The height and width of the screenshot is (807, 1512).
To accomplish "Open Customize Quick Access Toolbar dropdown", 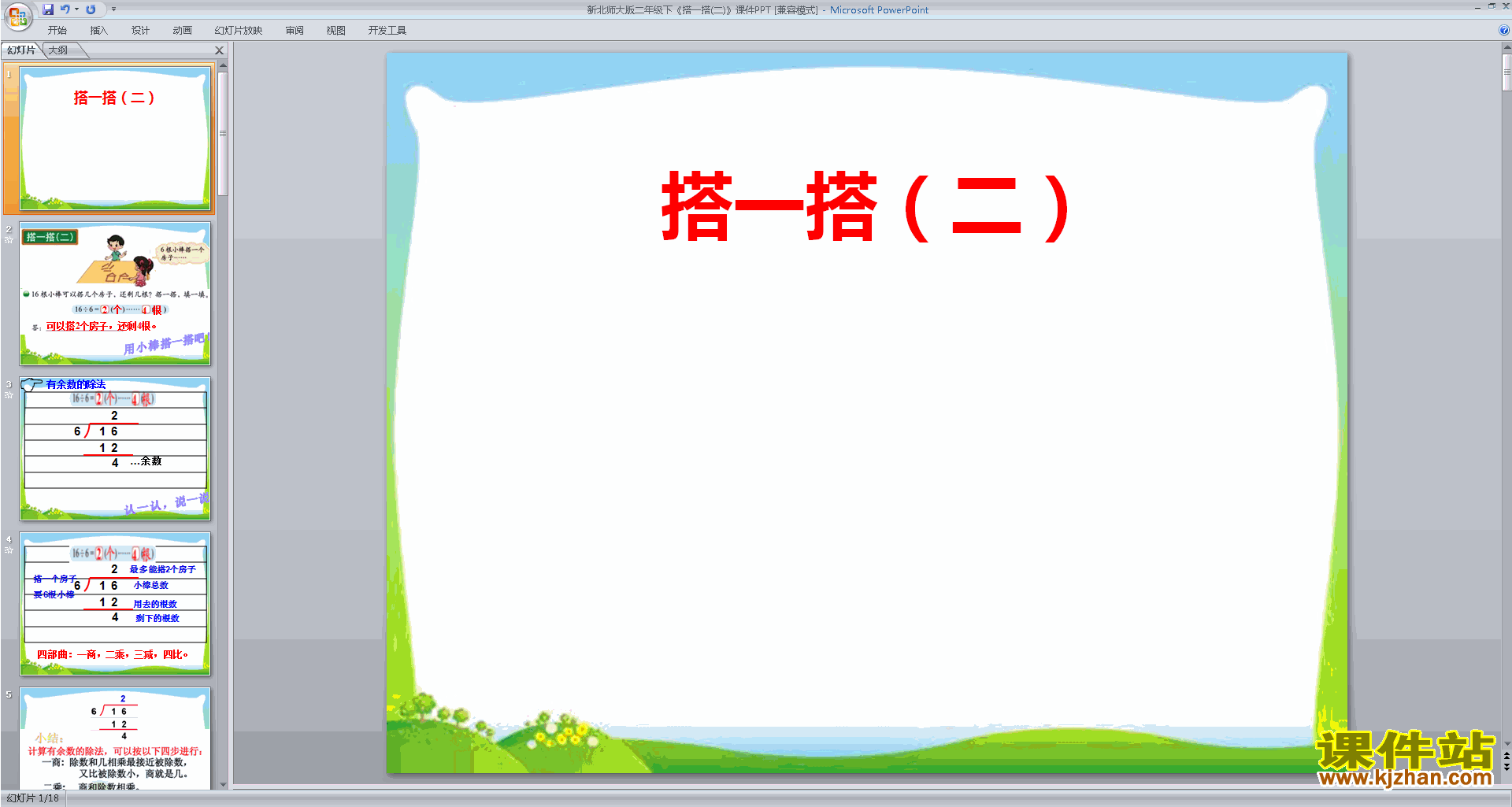I will (113, 9).
